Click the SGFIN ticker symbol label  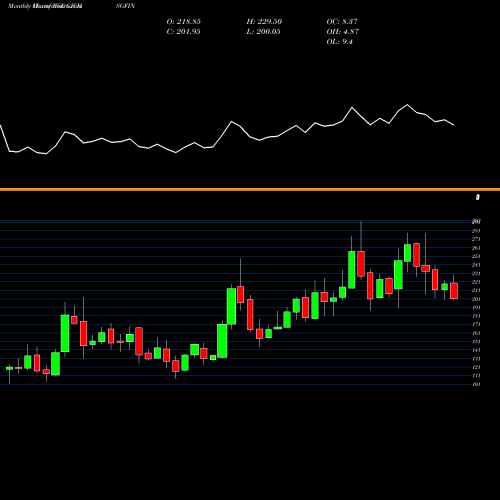pos(126,6)
